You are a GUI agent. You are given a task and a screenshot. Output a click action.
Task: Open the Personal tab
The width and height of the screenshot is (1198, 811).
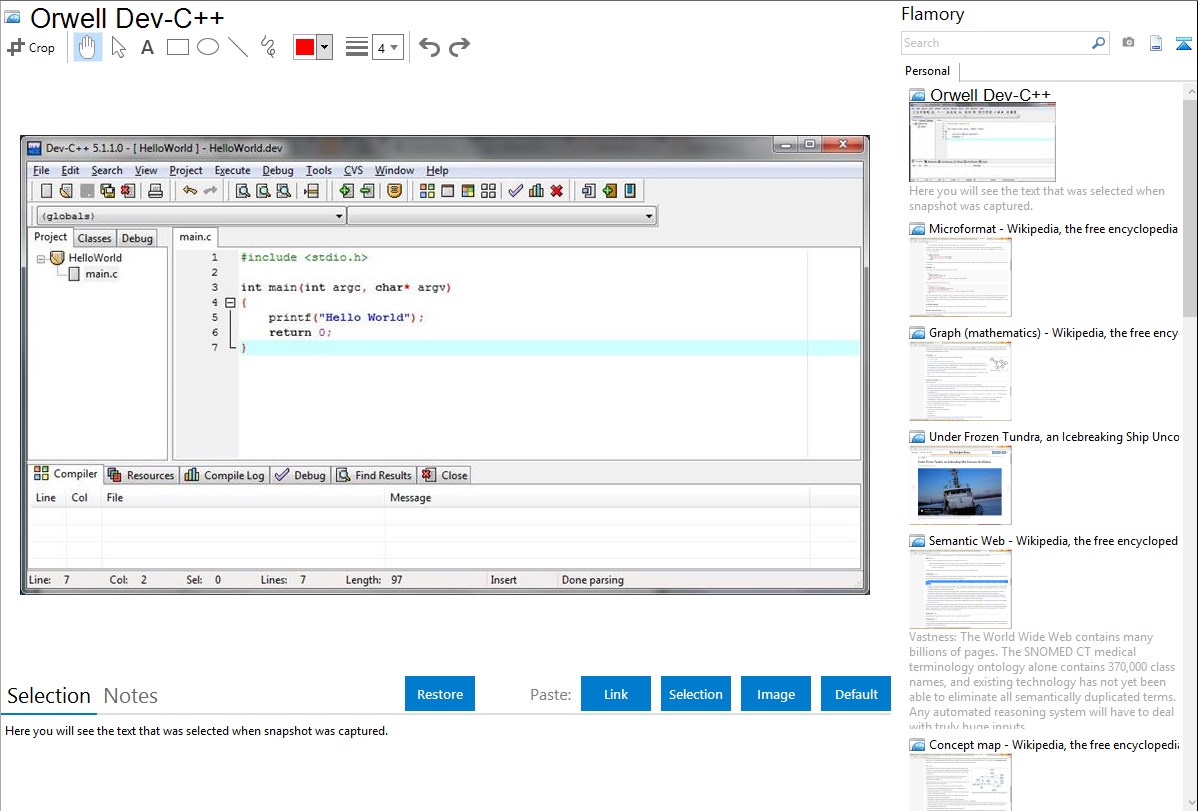coord(928,71)
